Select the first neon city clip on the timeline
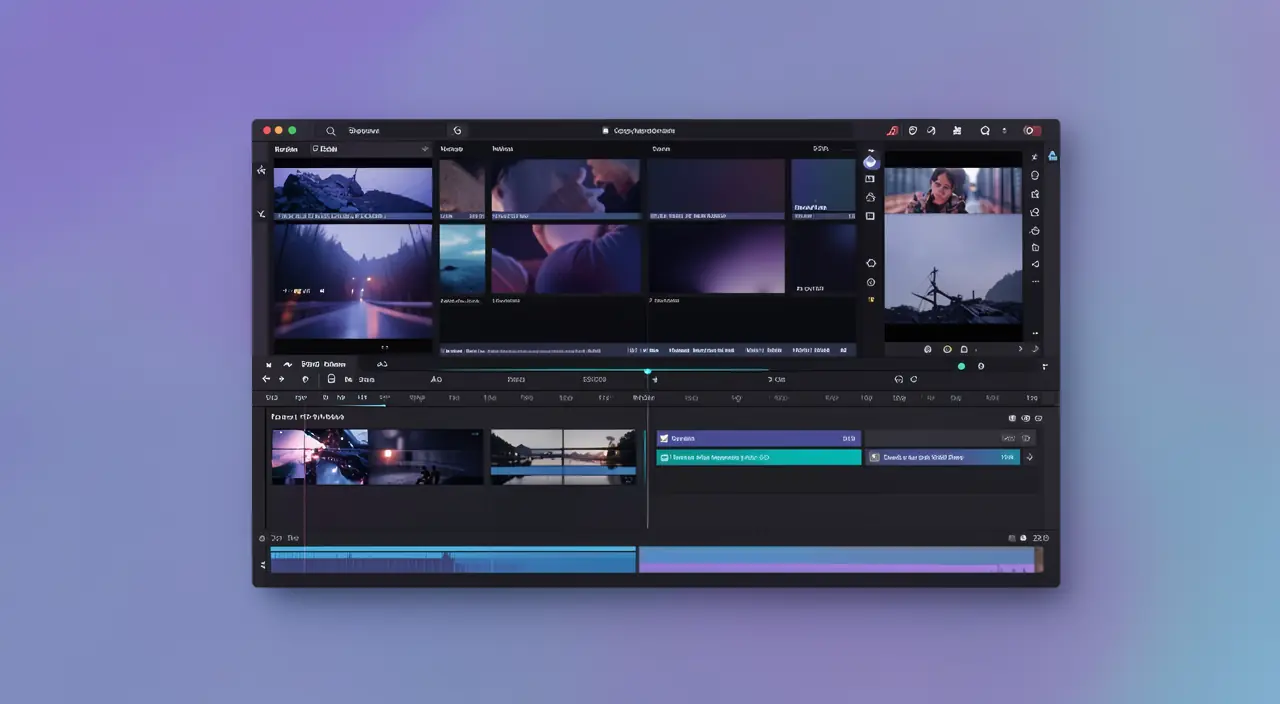Image resolution: width=1280 pixels, height=704 pixels. (321, 457)
